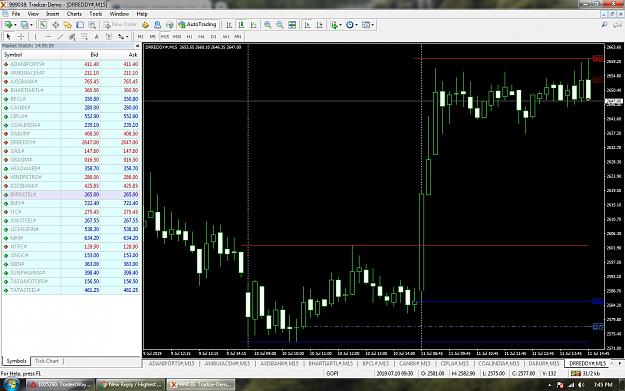
Task: Open the Navigator star-folder icon
Action: point(68,25)
